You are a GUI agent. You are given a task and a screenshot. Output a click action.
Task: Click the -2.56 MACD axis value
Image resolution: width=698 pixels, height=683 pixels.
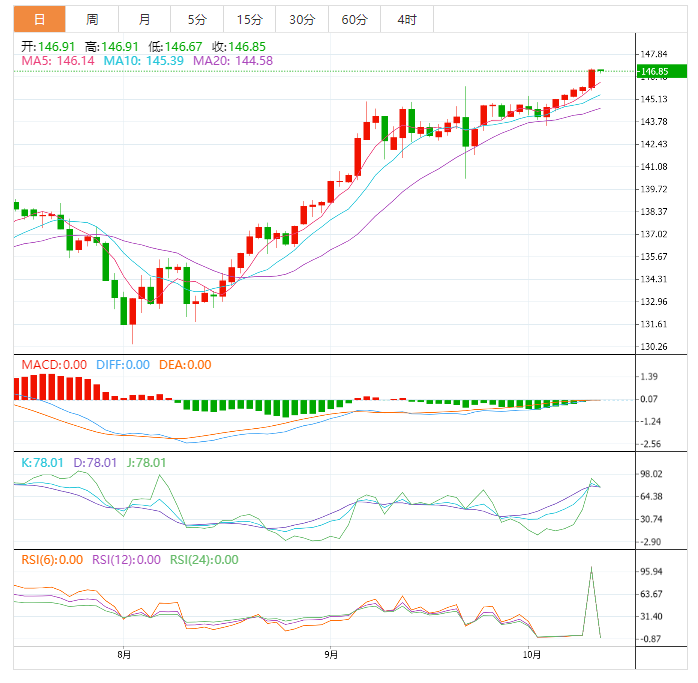pyautogui.click(x=651, y=444)
